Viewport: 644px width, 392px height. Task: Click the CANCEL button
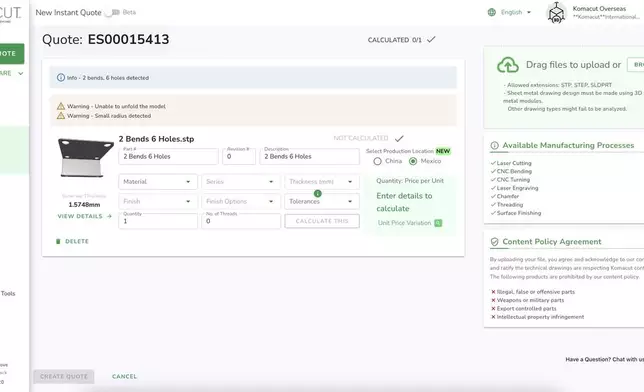pos(124,376)
